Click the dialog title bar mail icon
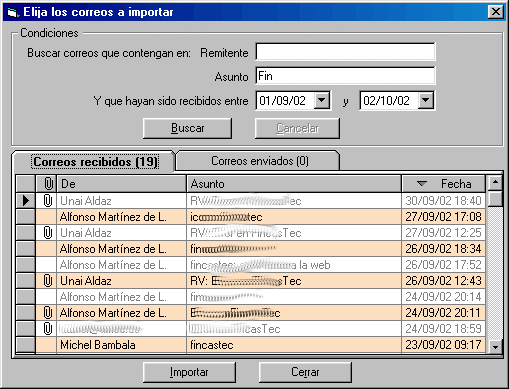Image resolution: width=509 pixels, height=389 pixels. pos(12,12)
